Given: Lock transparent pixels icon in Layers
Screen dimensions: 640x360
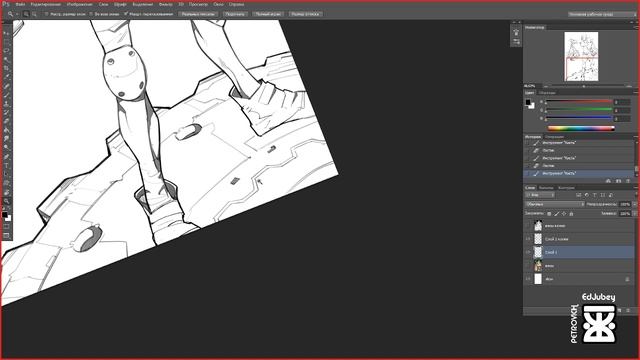Looking at the screenshot, I should coord(549,213).
